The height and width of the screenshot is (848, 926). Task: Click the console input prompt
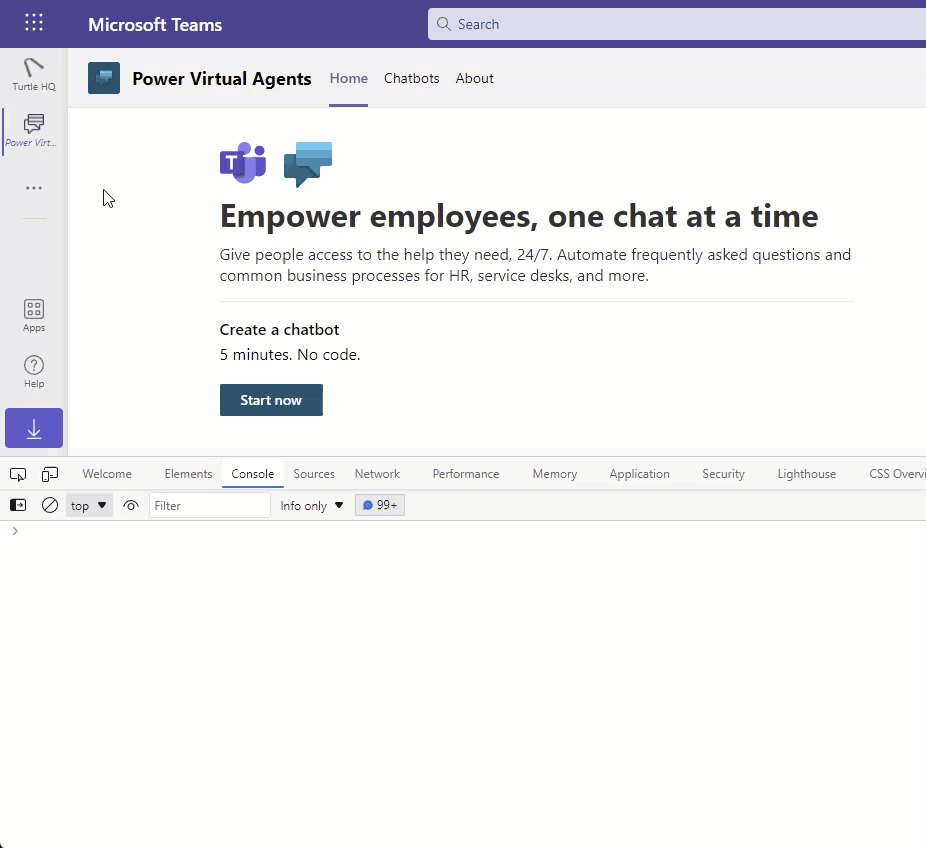pyautogui.click(x=467, y=531)
